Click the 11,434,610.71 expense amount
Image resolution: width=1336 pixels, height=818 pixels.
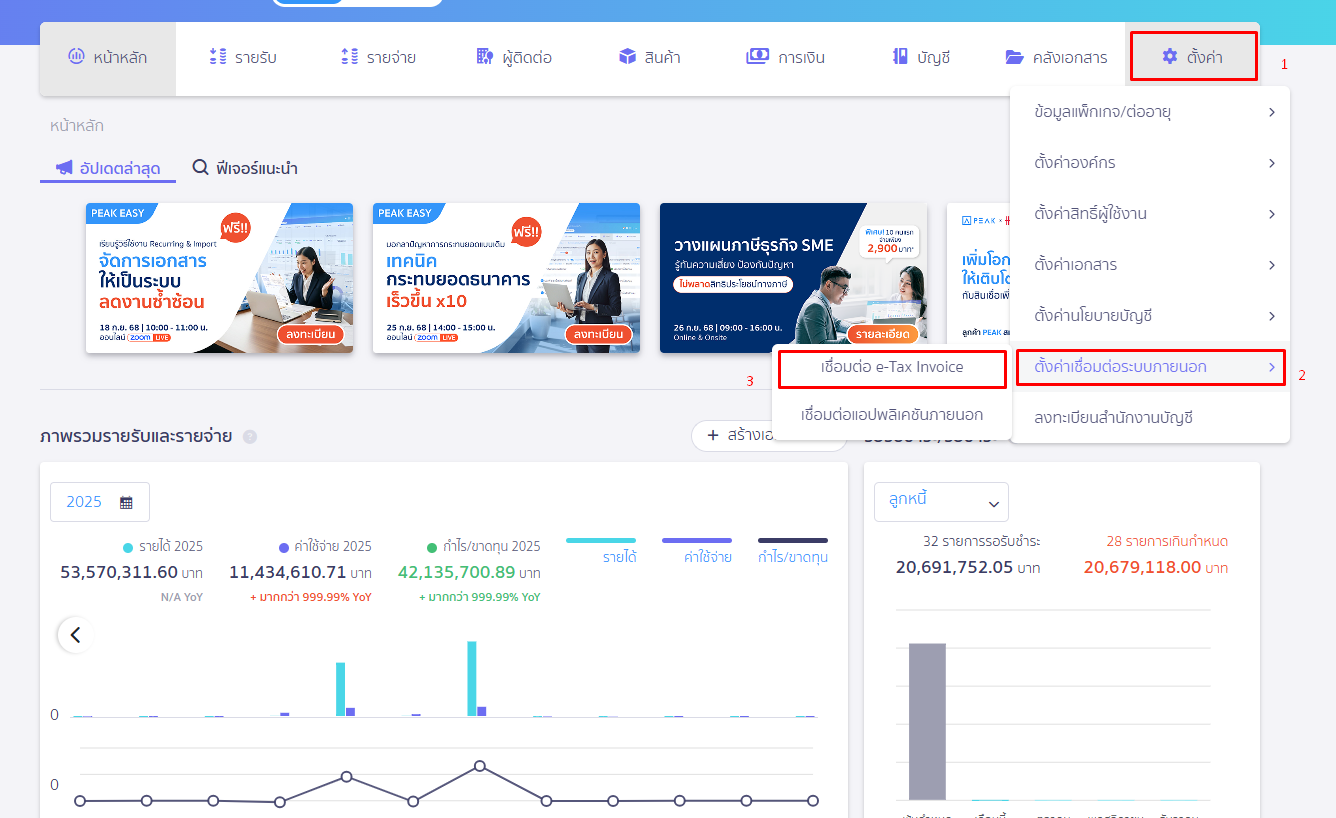287,572
